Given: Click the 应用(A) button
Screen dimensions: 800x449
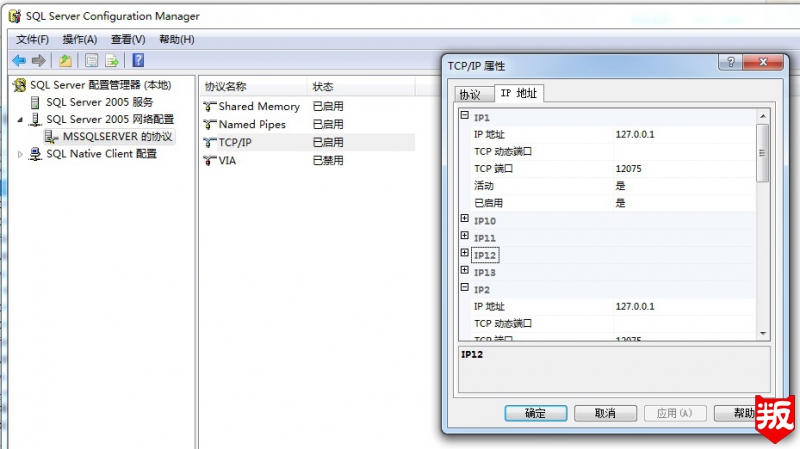Looking at the screenshot, I should point(674,413).
